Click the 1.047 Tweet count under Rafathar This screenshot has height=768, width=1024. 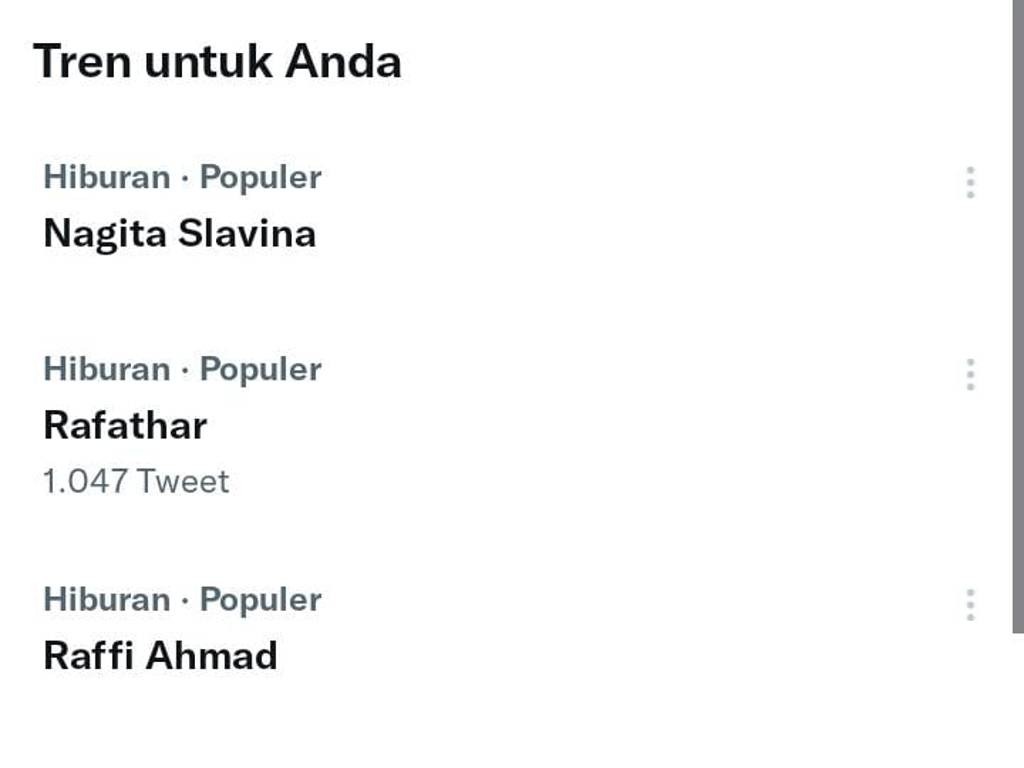(x=136, y=482)
